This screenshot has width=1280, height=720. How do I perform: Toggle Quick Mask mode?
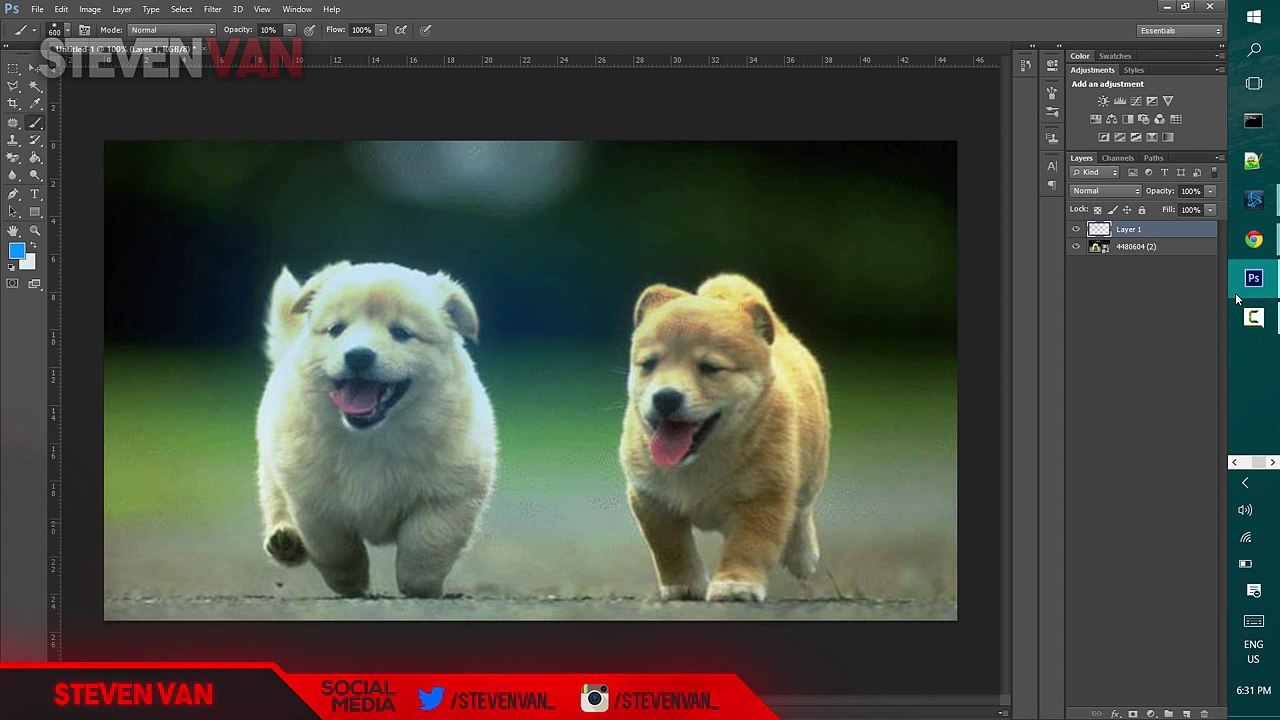coord(13,284)
